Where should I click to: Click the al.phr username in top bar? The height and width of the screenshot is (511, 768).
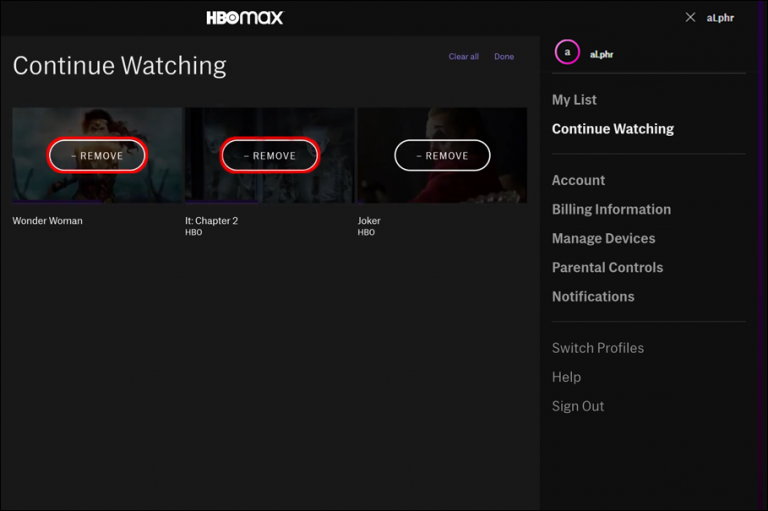point(720,18)
